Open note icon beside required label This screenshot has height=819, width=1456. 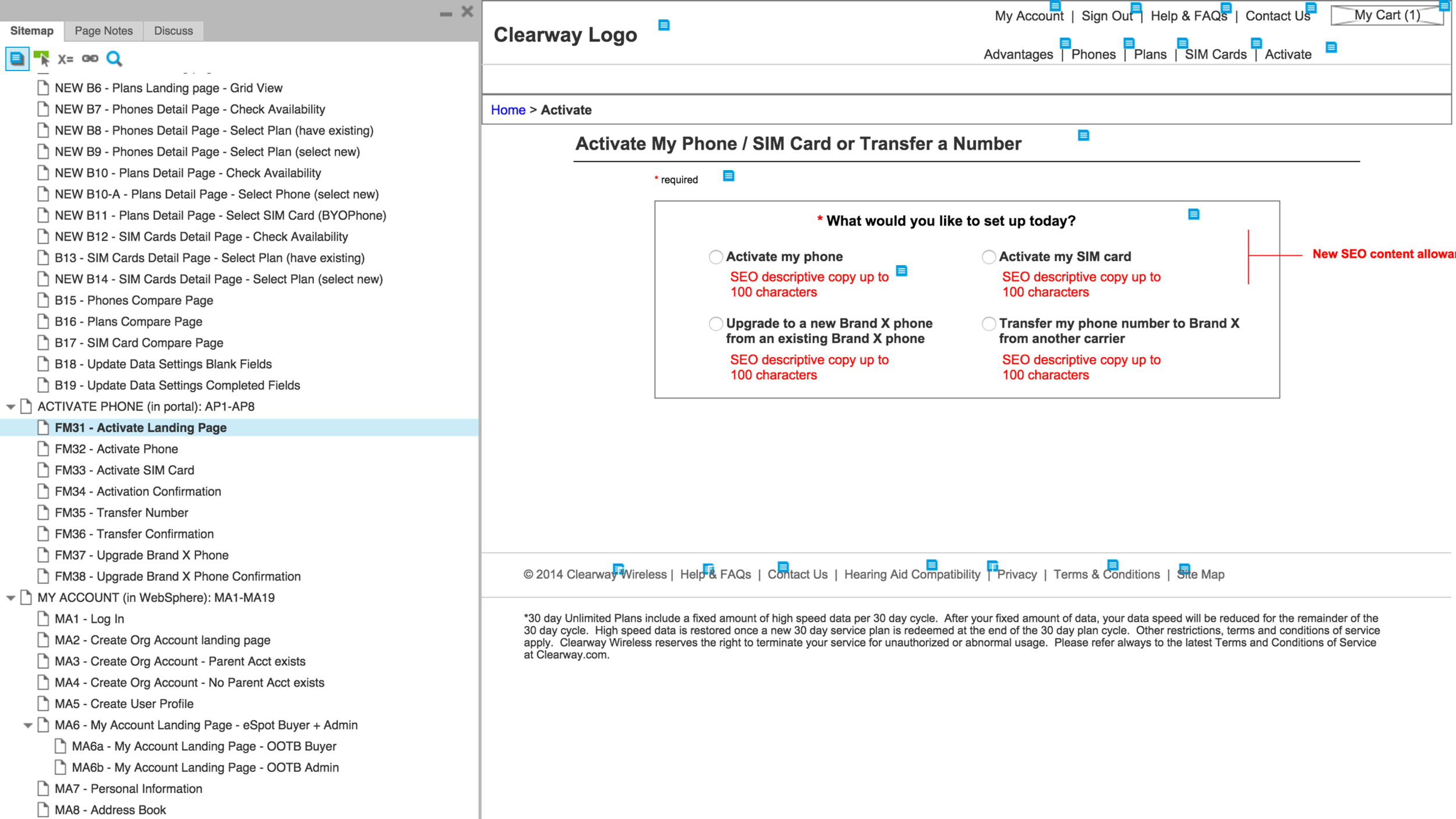point(729,175)
